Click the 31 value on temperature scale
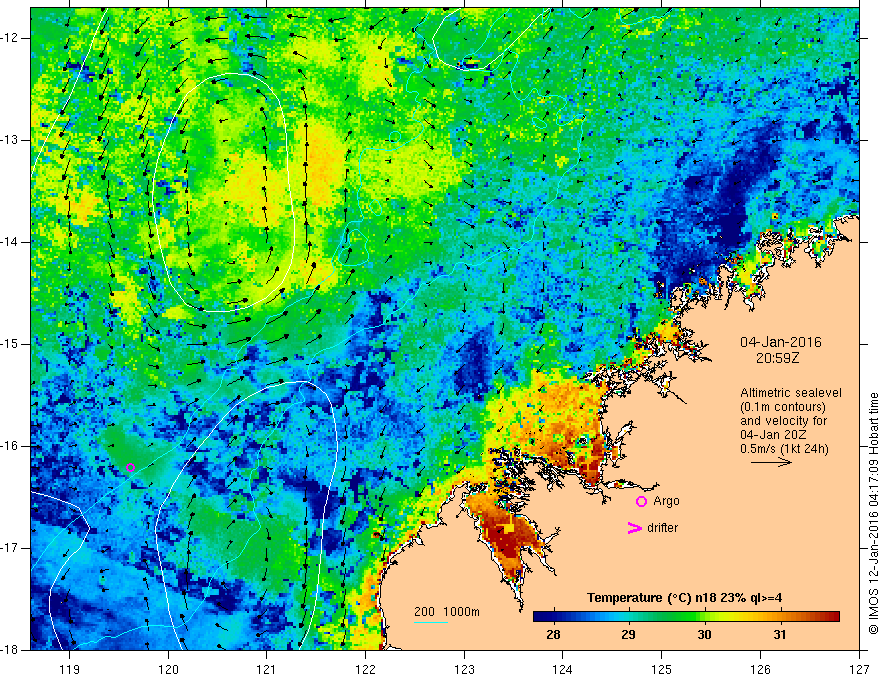 click(x=780, y=635)
